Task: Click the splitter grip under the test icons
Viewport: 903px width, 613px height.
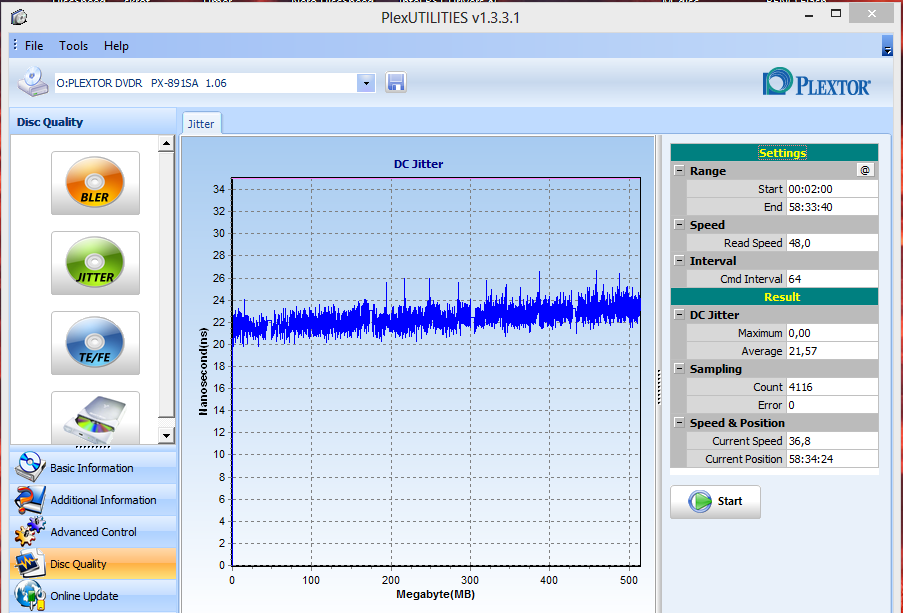Action: [x=93, y=447]
